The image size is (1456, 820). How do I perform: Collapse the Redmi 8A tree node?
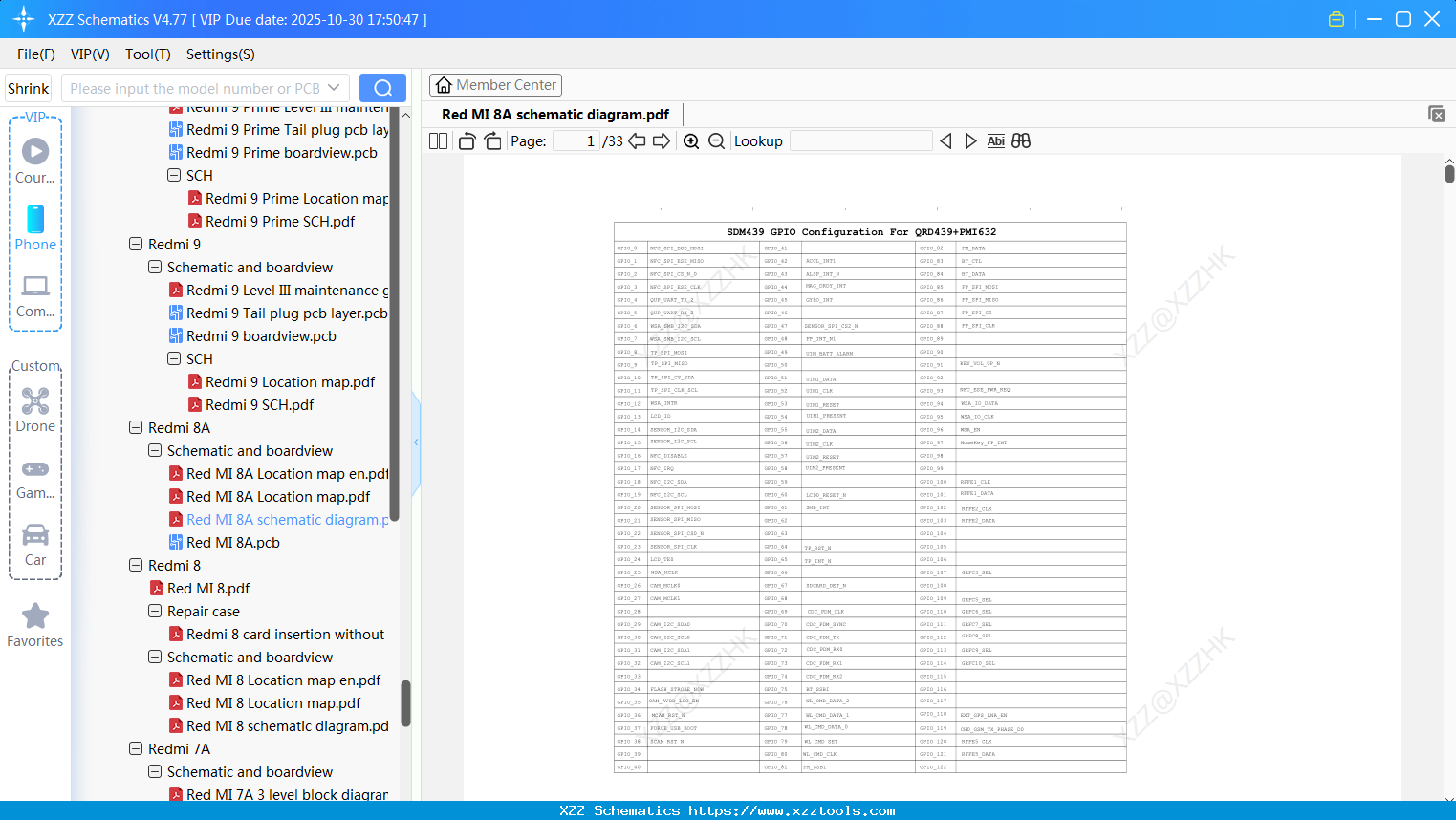[x=136, y=428]
